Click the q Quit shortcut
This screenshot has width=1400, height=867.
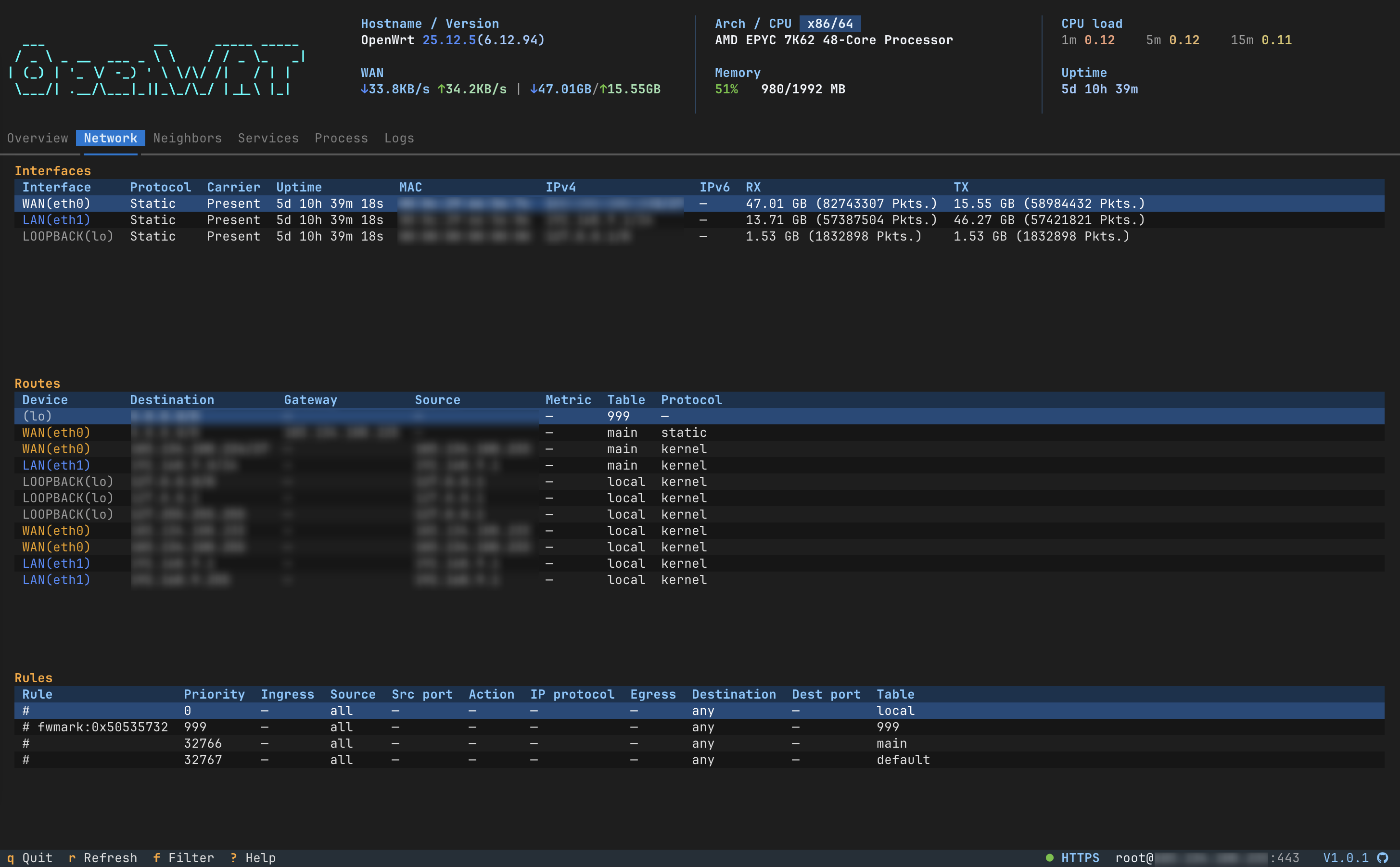tap(30, 858)
